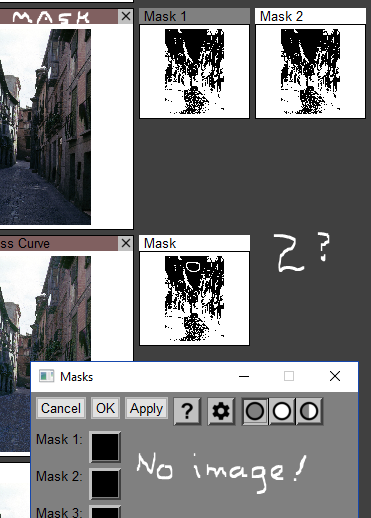Screen dimensions: 371x518
Task: Close the MASK image panel
Action: click(x=126, y=16)
